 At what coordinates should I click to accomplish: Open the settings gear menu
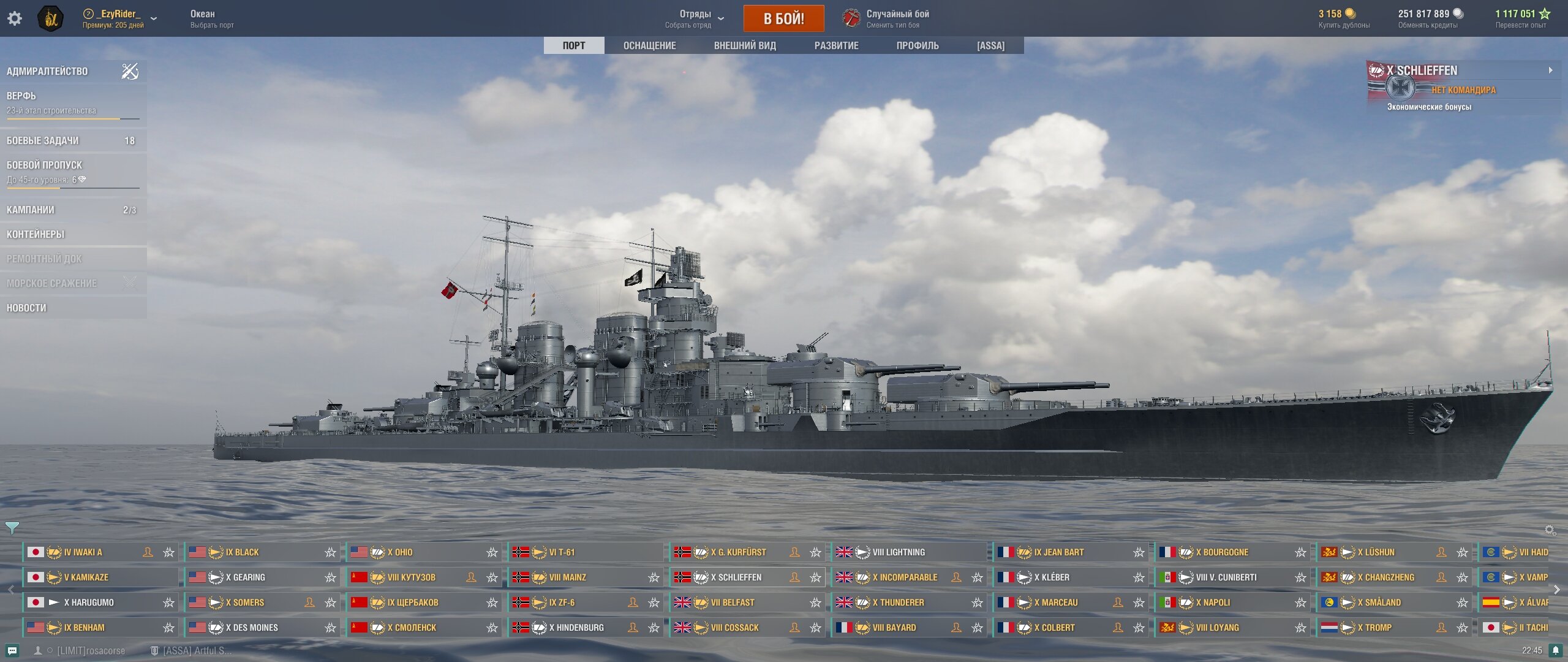(15, 18)
